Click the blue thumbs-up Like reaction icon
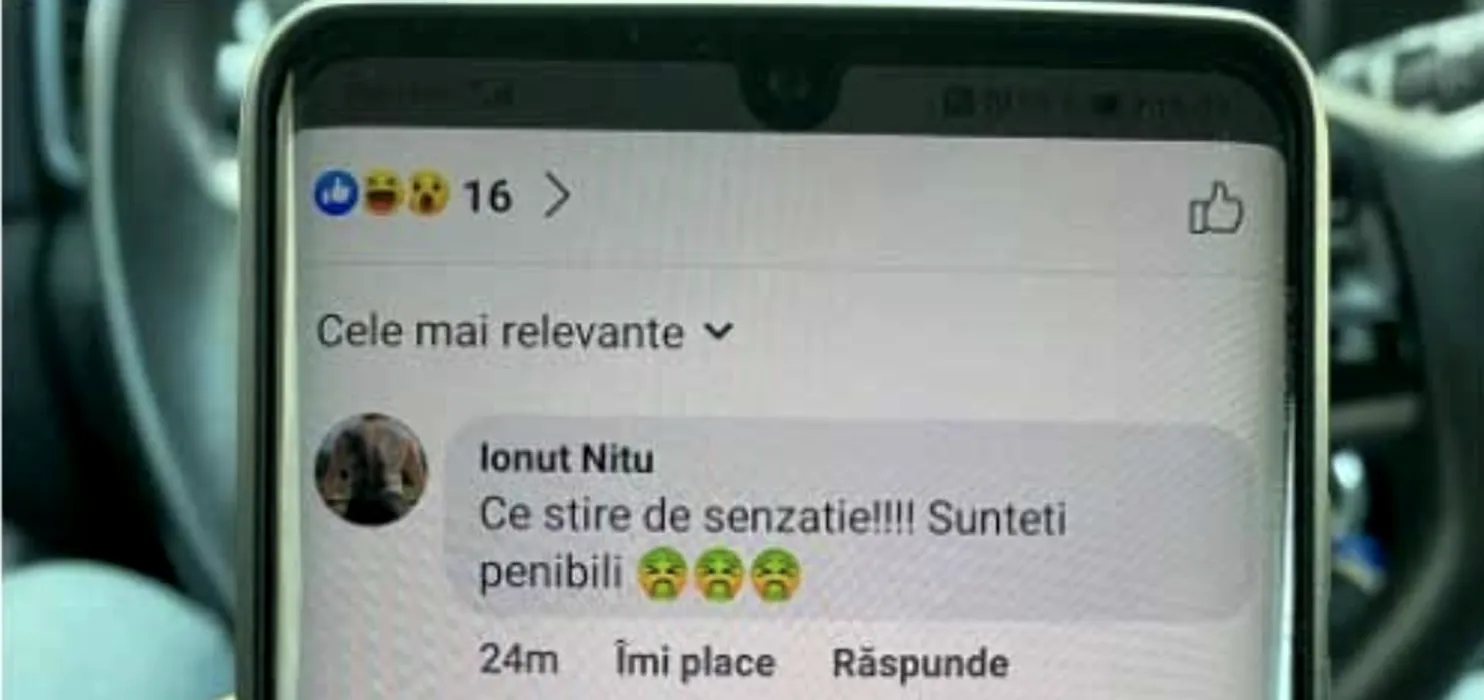The height and width of the screenshot is (700, 1484). pyautogui.click(x=336, y=193)
